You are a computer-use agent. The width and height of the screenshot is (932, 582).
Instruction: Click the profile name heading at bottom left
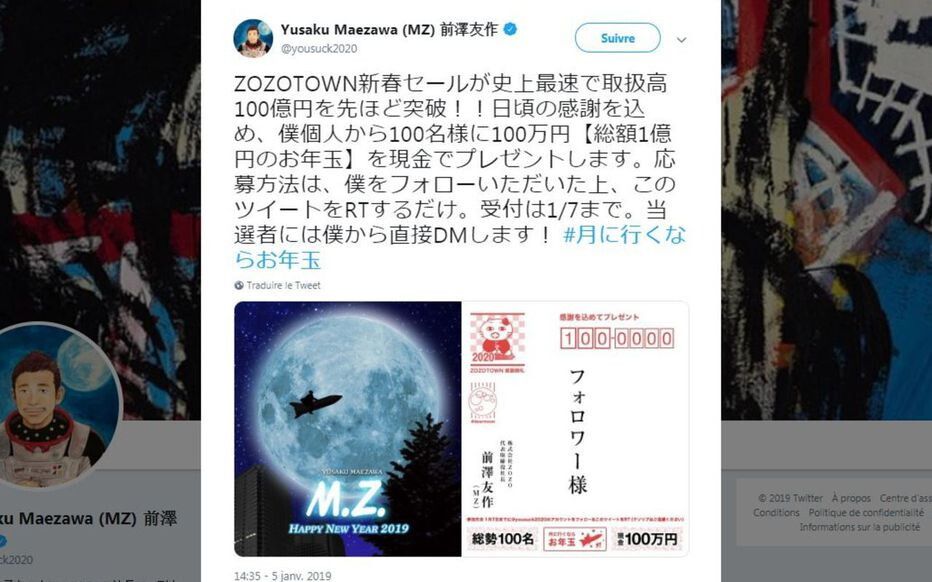[89, 518]
